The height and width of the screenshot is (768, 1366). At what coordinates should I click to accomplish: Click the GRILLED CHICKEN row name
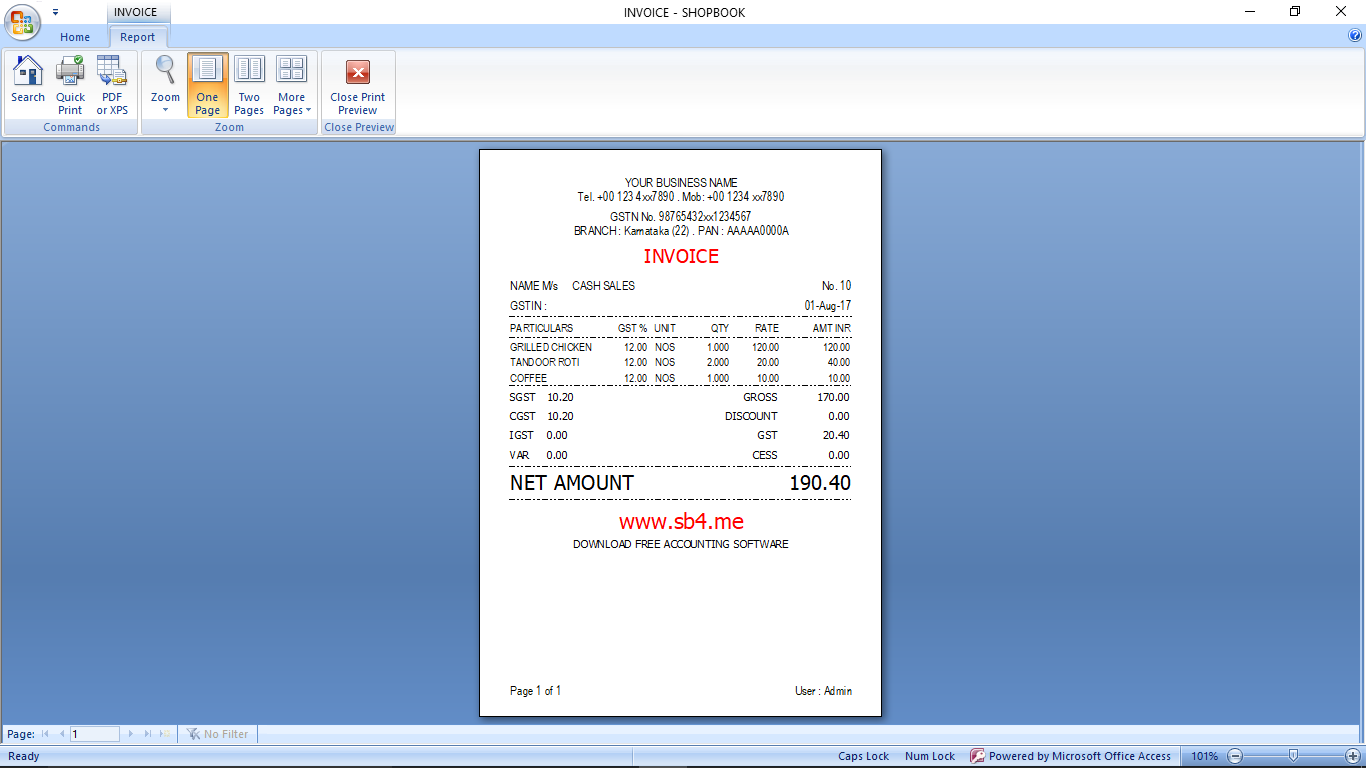tap(551, 347)
